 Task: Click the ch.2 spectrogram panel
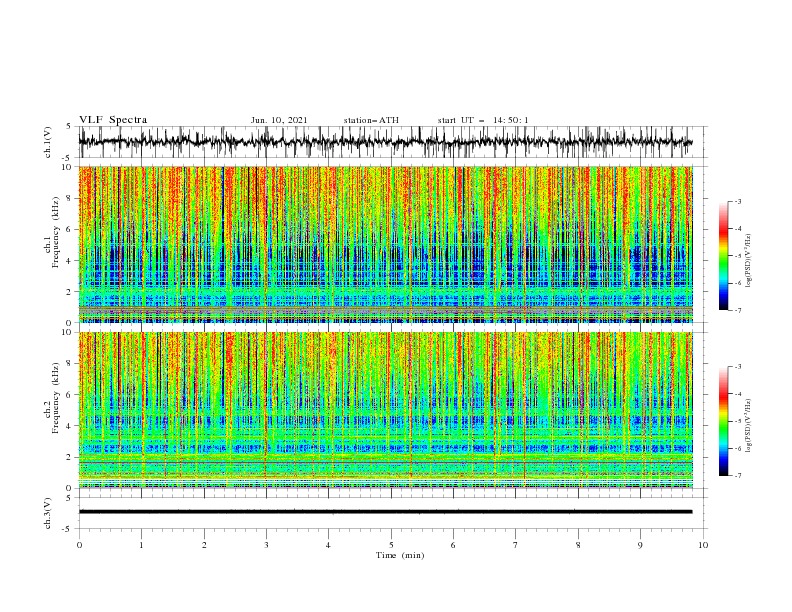(385, 410)
